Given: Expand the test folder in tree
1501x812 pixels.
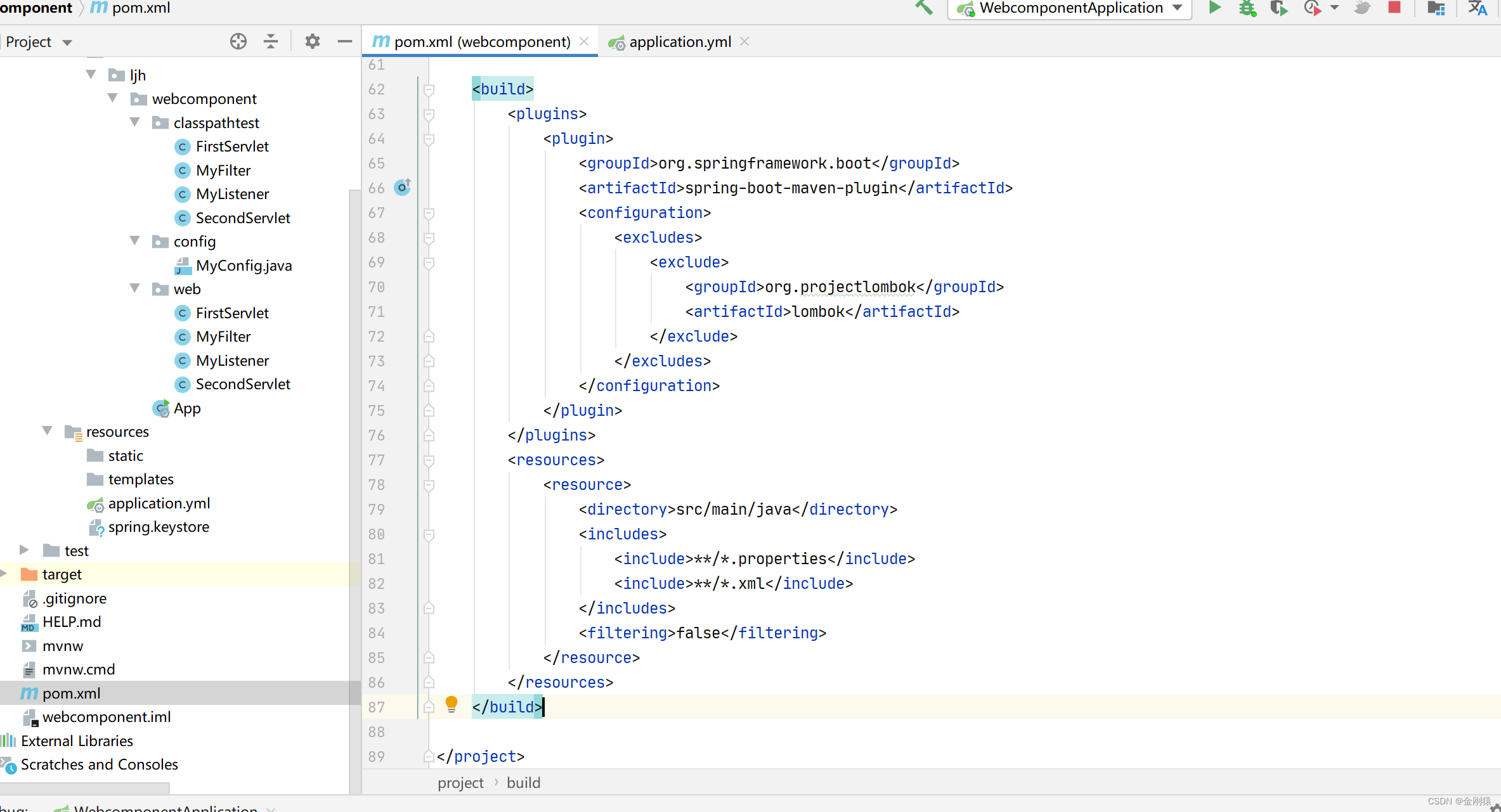Looking at the screenshot, I should point(24,550).
